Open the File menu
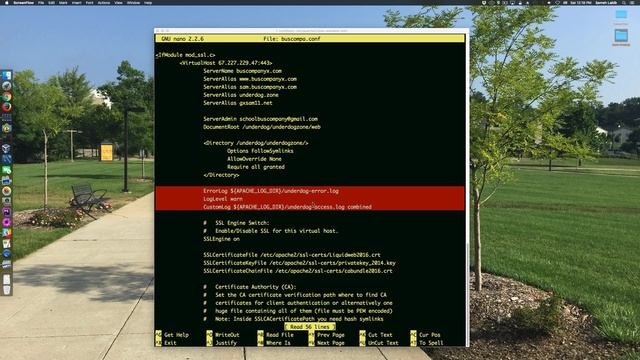The height and width of the screenshot is (360, 640). tap(41, 2)
